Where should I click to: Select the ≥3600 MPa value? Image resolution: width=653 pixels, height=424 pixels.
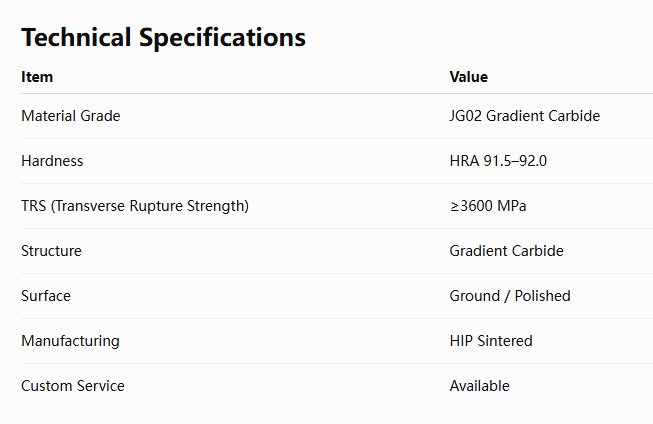[488, 206]
